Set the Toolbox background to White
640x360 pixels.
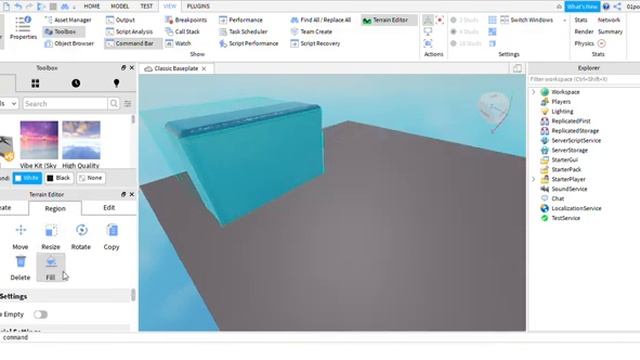click(27, 178)
